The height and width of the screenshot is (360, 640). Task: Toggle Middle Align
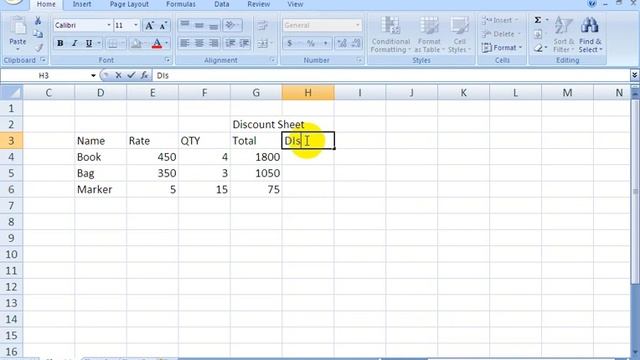[199, 25]
